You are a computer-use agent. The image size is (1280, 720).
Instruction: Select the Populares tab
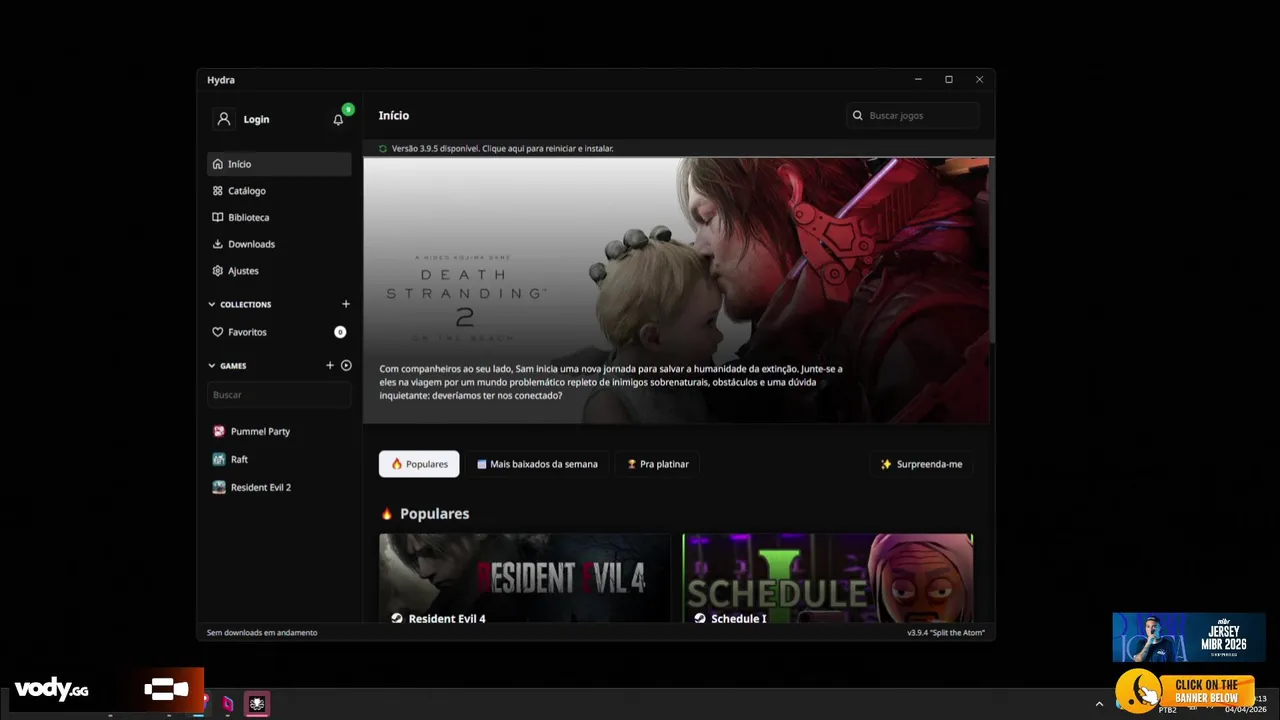[x=419, y=464]
